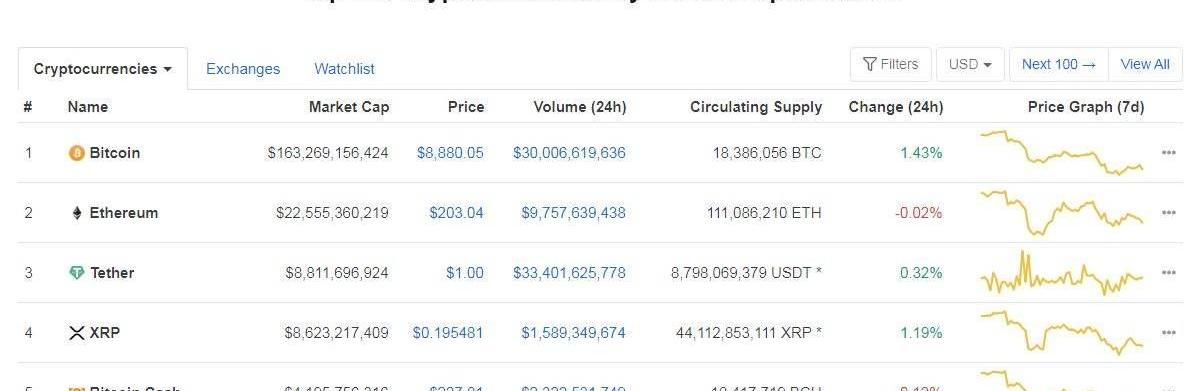
Task: View Bitcoin 7-day price graph
Action: pos(1062,153)
